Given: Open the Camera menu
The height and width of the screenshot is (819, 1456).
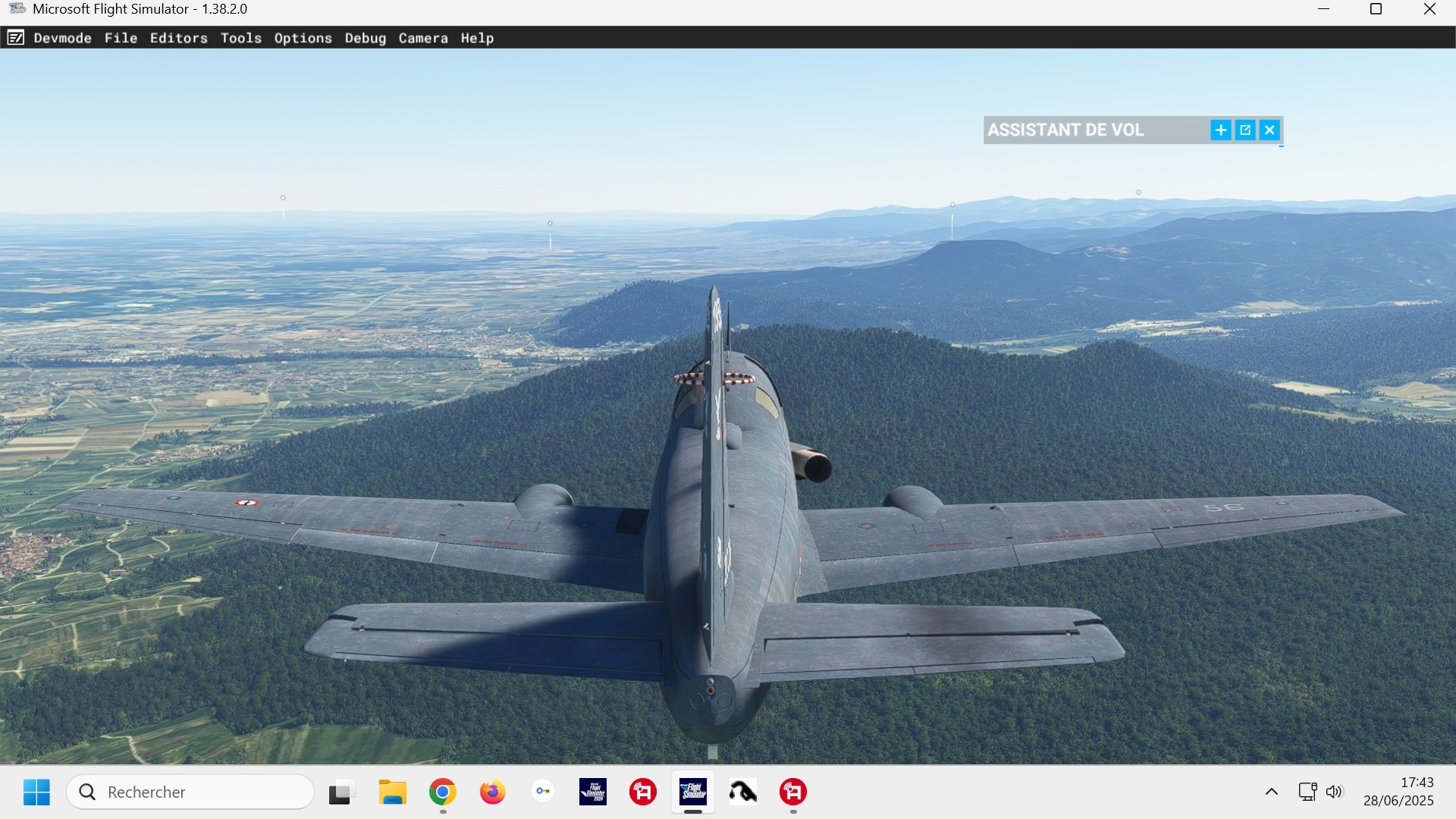Looking at the screenshot, I should click(x=422, y=38).
